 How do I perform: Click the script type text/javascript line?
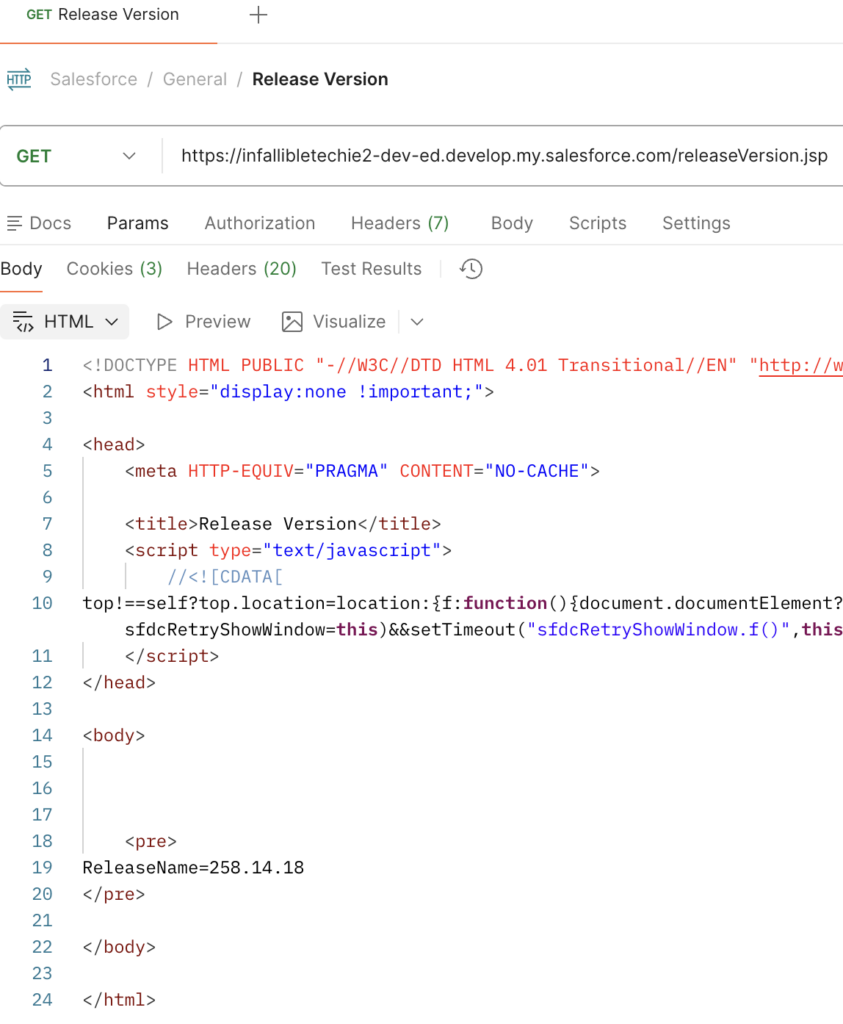(288, 551)
